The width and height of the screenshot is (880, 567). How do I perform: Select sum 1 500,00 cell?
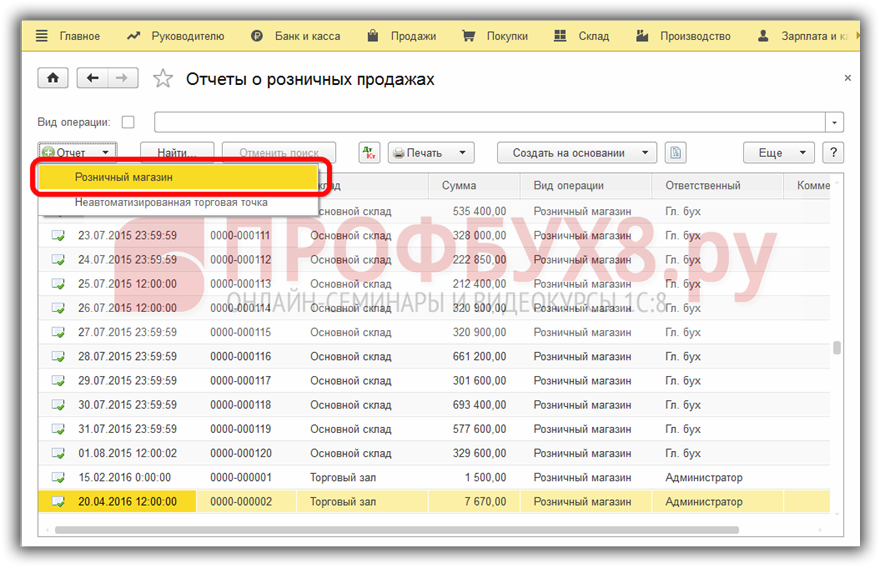coord(474,477)
